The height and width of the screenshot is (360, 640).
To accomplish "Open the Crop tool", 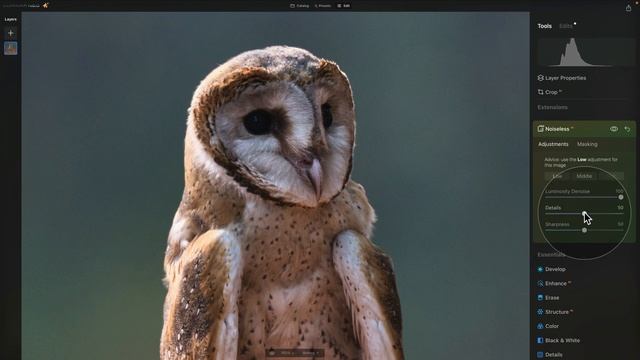I will point(551,92).
